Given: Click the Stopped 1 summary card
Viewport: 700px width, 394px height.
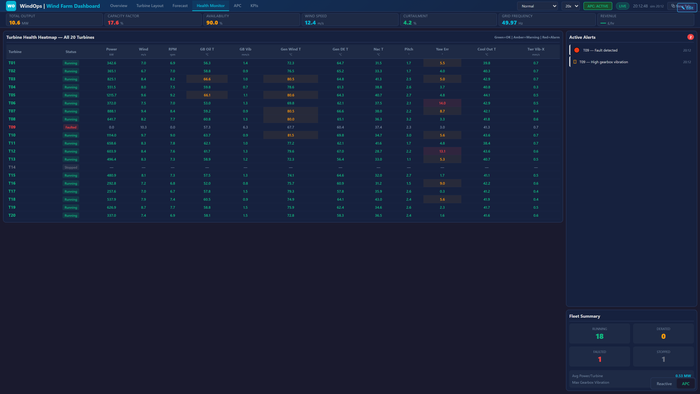Looking at the screenshot, I should tap(663, 357).
